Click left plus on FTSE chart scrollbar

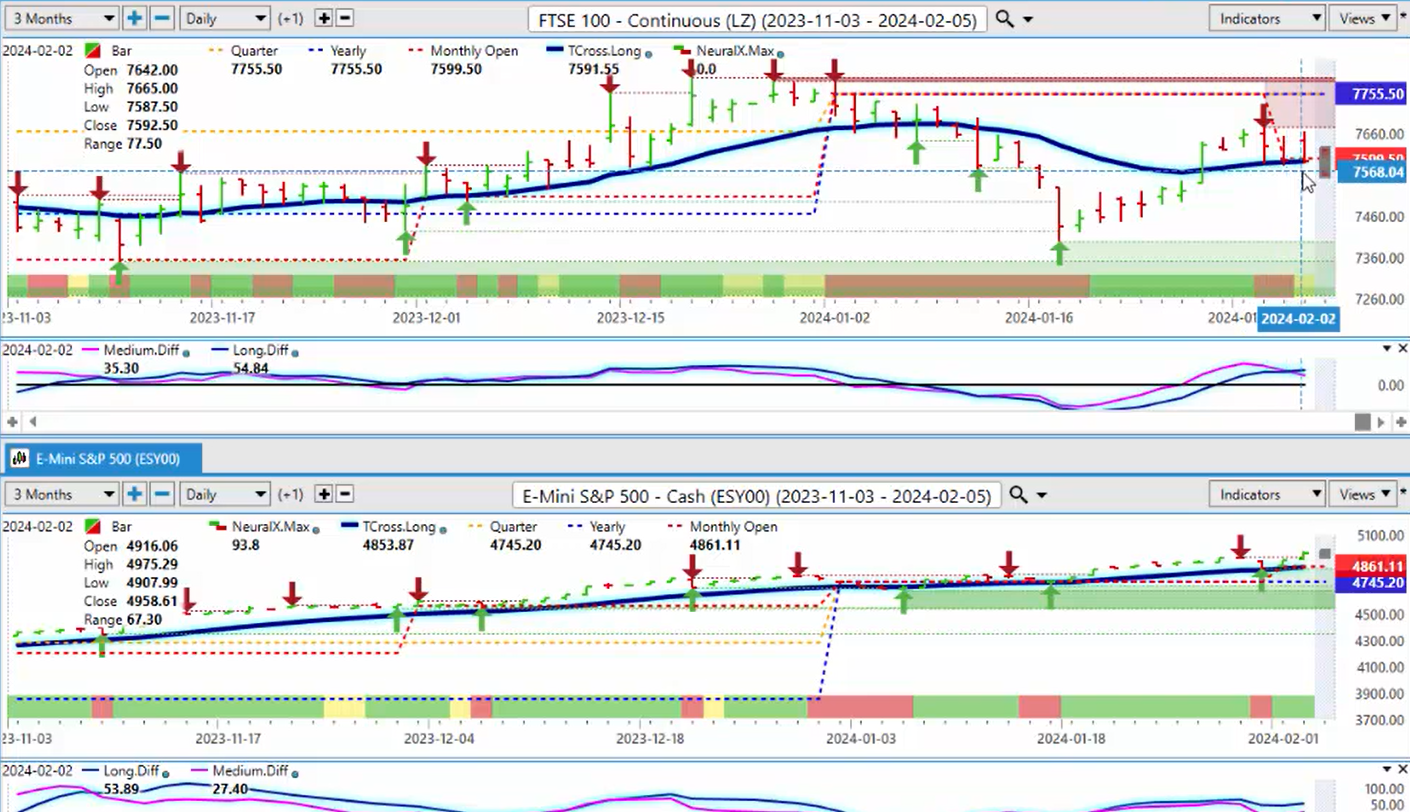(13, 422)
